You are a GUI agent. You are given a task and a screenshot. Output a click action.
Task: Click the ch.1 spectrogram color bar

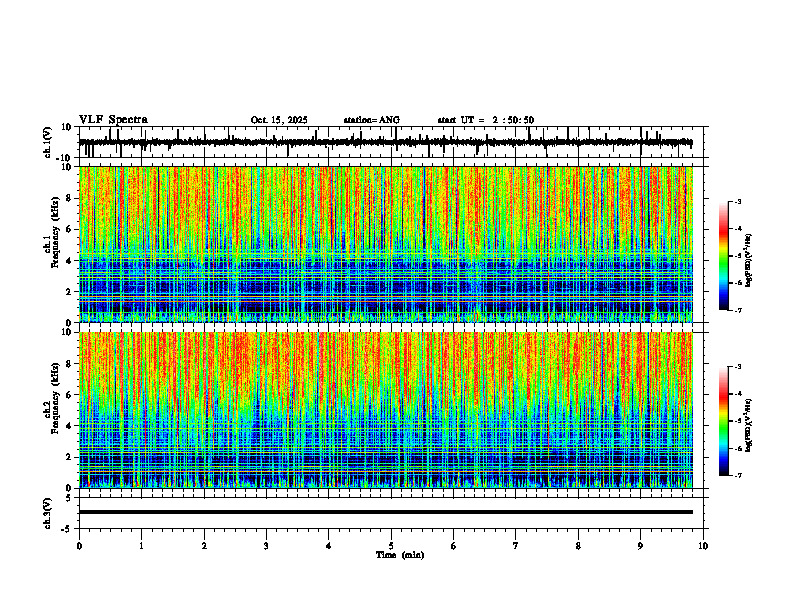point(723,256)
